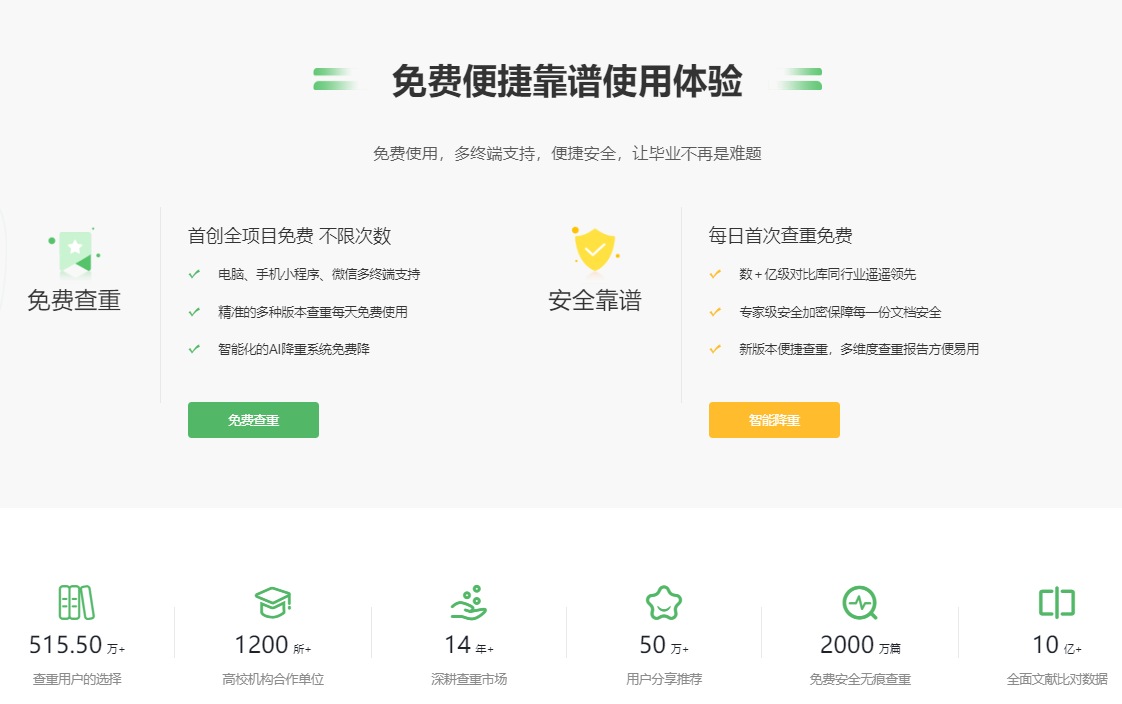Click green checkmark beside 电脑、手机小程序 line

194,274
